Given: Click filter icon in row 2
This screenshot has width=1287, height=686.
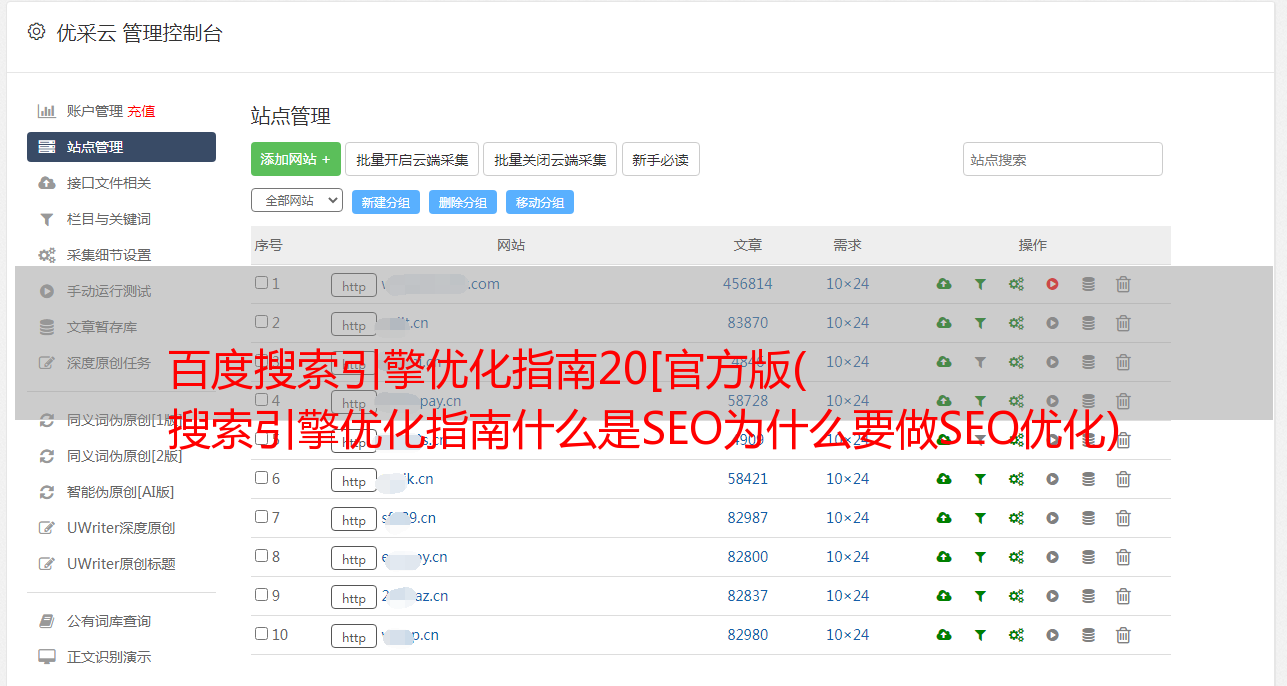Looking at the screenshot, I should [980, 323].
